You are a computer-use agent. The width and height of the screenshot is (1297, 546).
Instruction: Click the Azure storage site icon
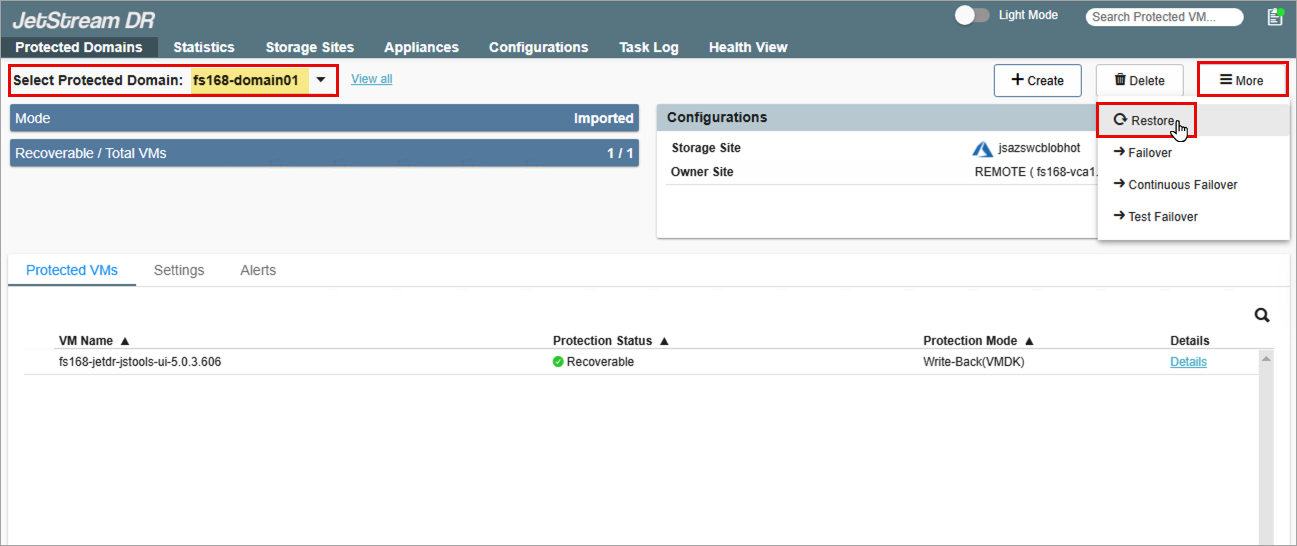point(982,149)
